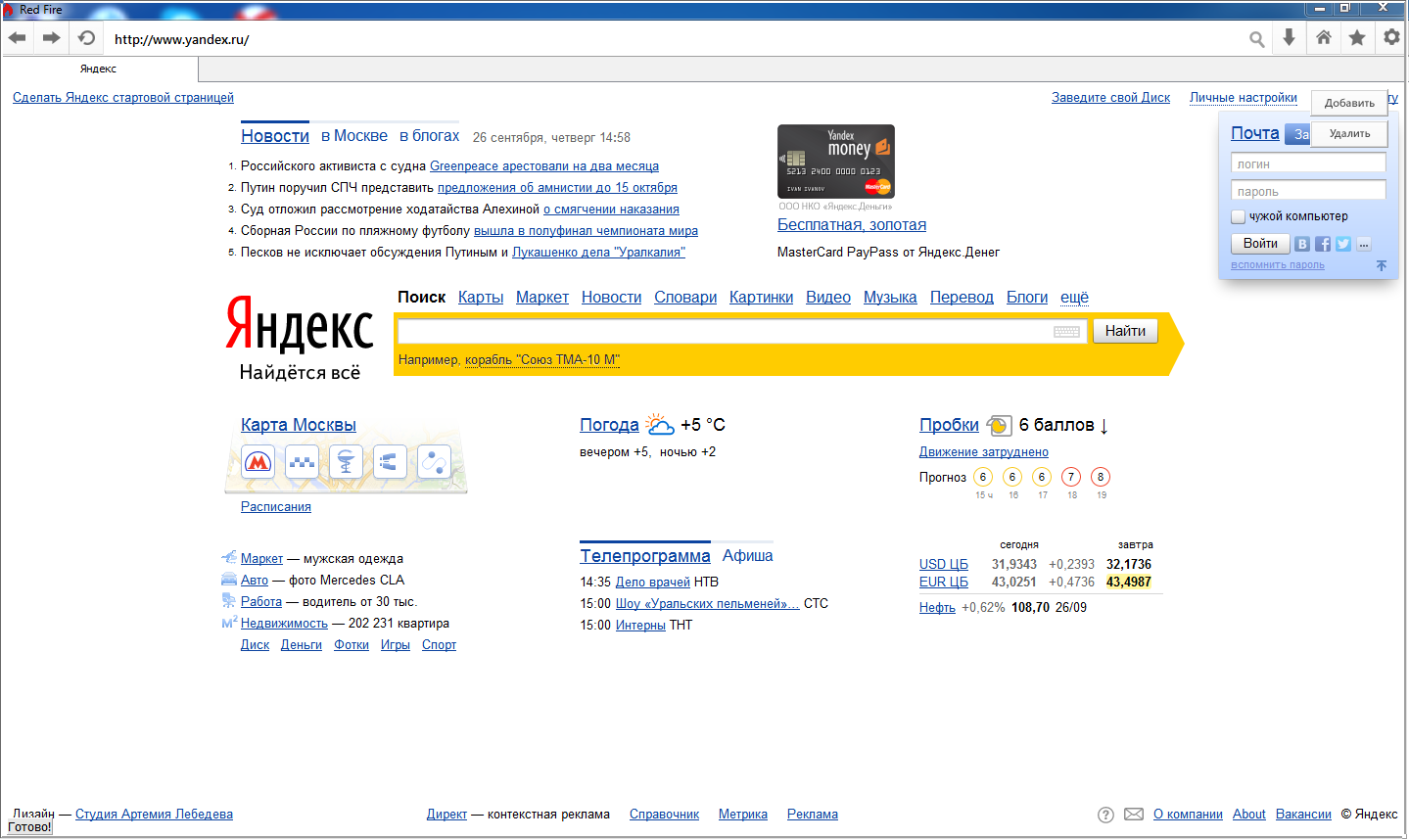This screenshot has width=1409, height=840.
Task: Click the Yandex Money card image
Action: (x=836, y=162)
